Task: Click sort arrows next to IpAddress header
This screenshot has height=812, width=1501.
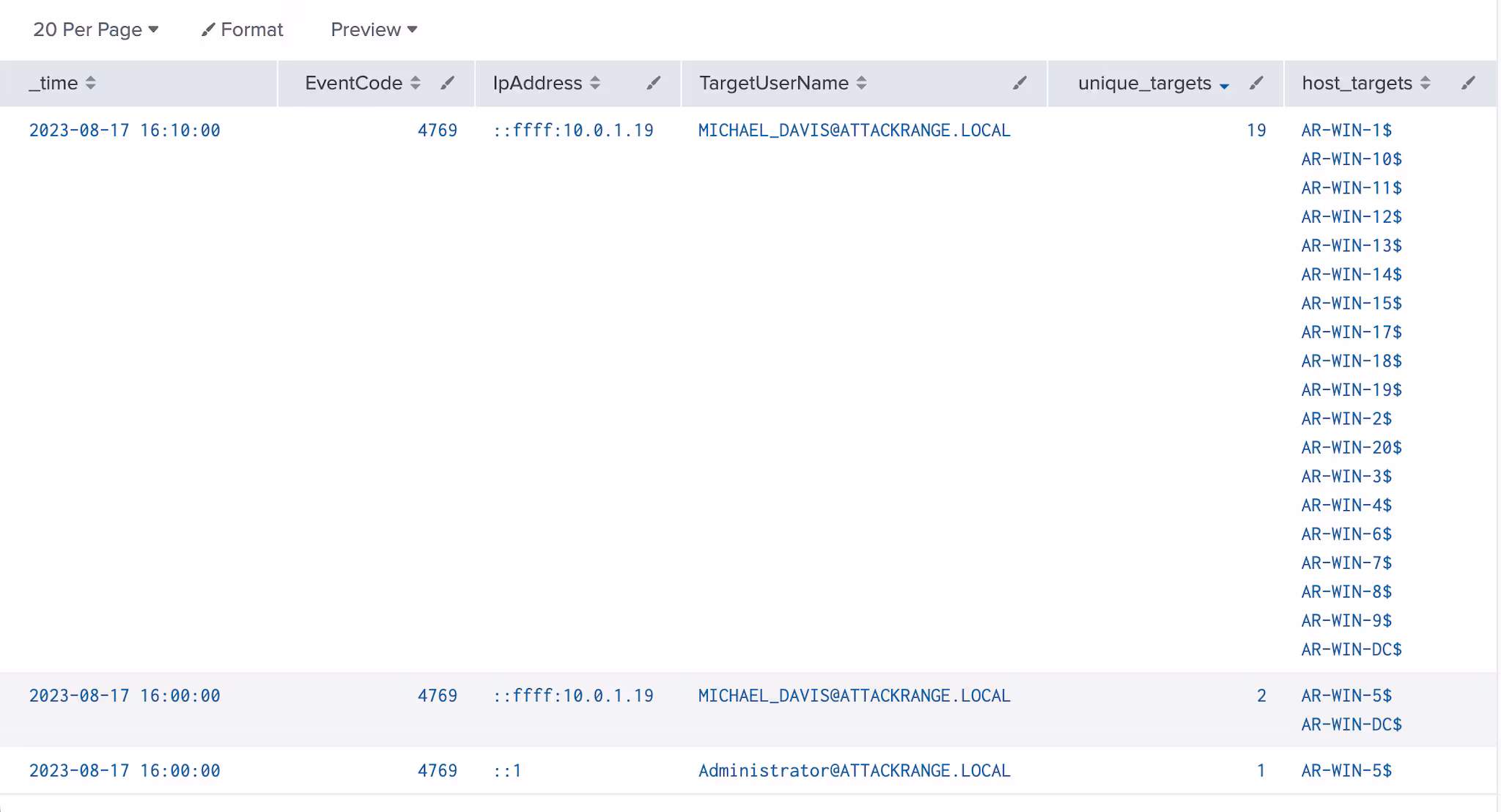Action: click(595, 83)
